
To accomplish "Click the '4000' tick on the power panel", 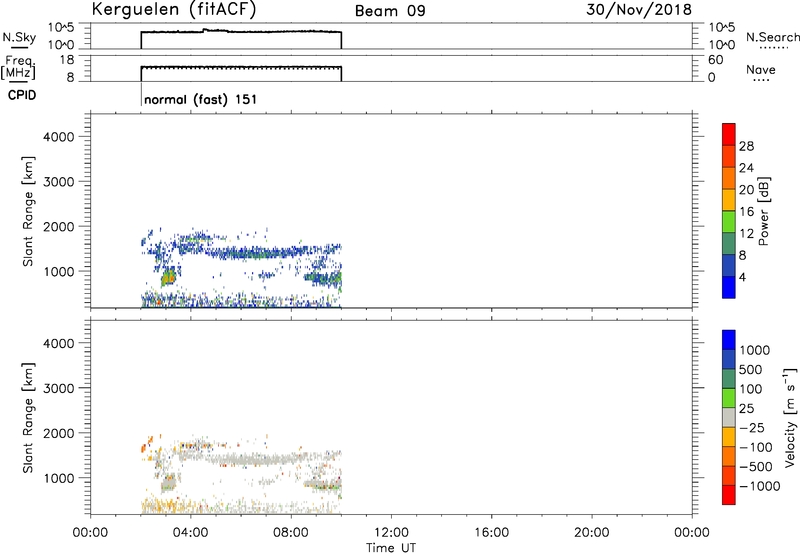I will click(58, 137).
